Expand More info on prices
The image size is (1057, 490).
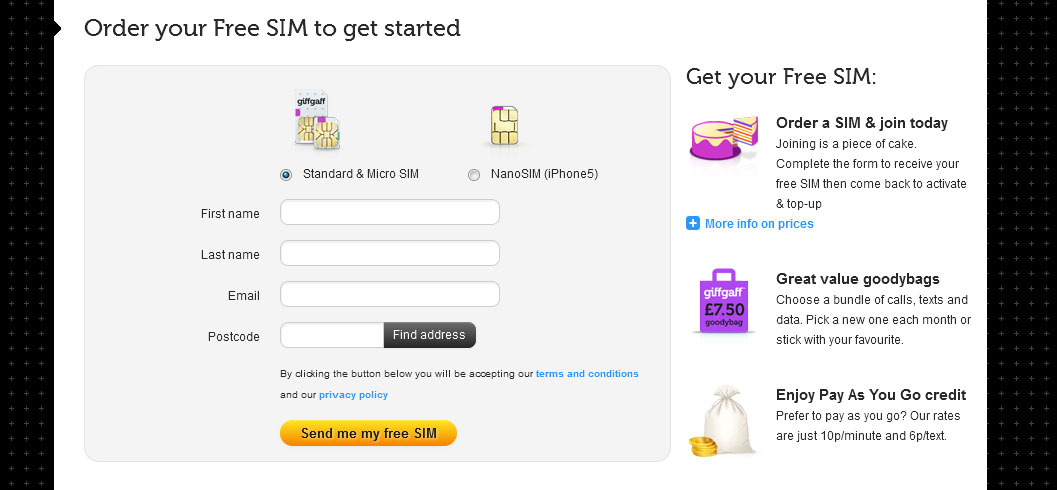click(x=759, y=224)
